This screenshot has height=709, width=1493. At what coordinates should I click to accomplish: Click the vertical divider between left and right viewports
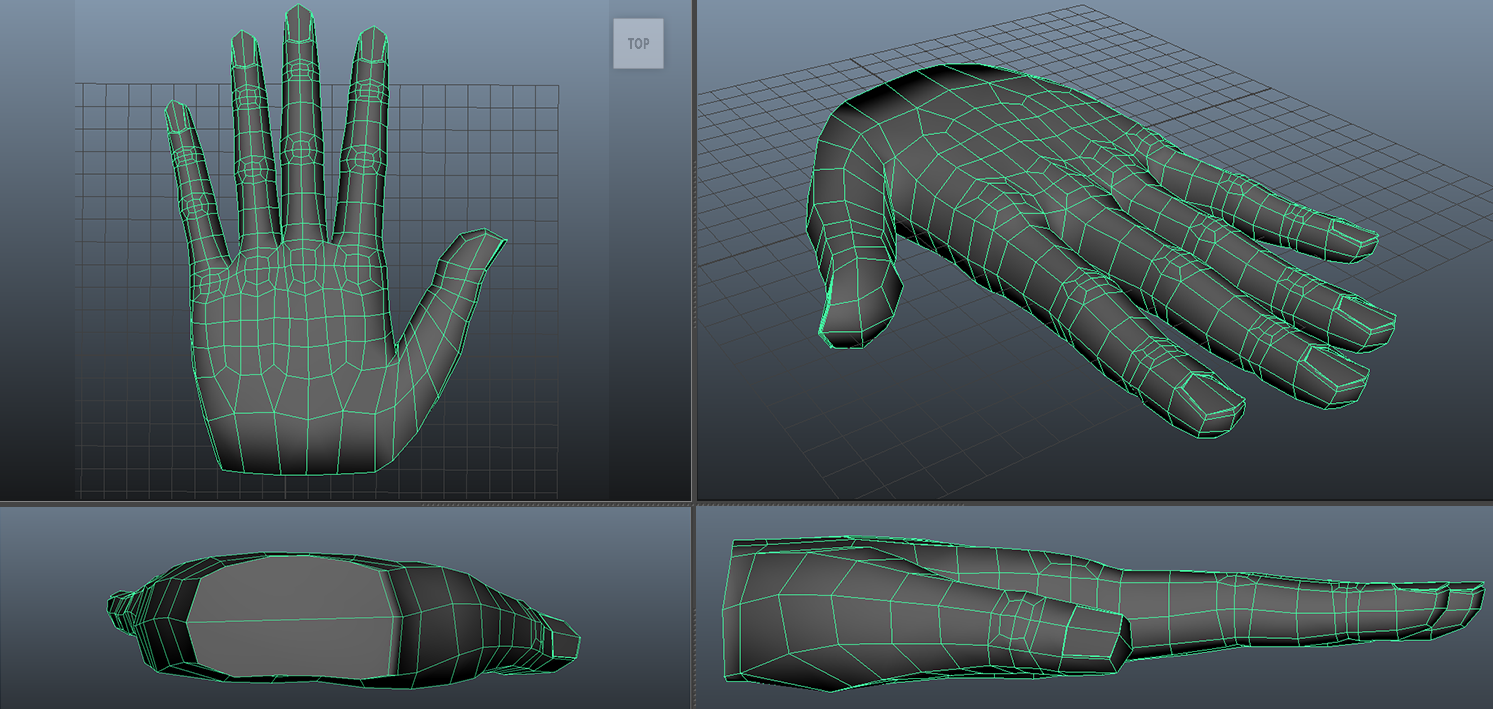pos(693,250)
